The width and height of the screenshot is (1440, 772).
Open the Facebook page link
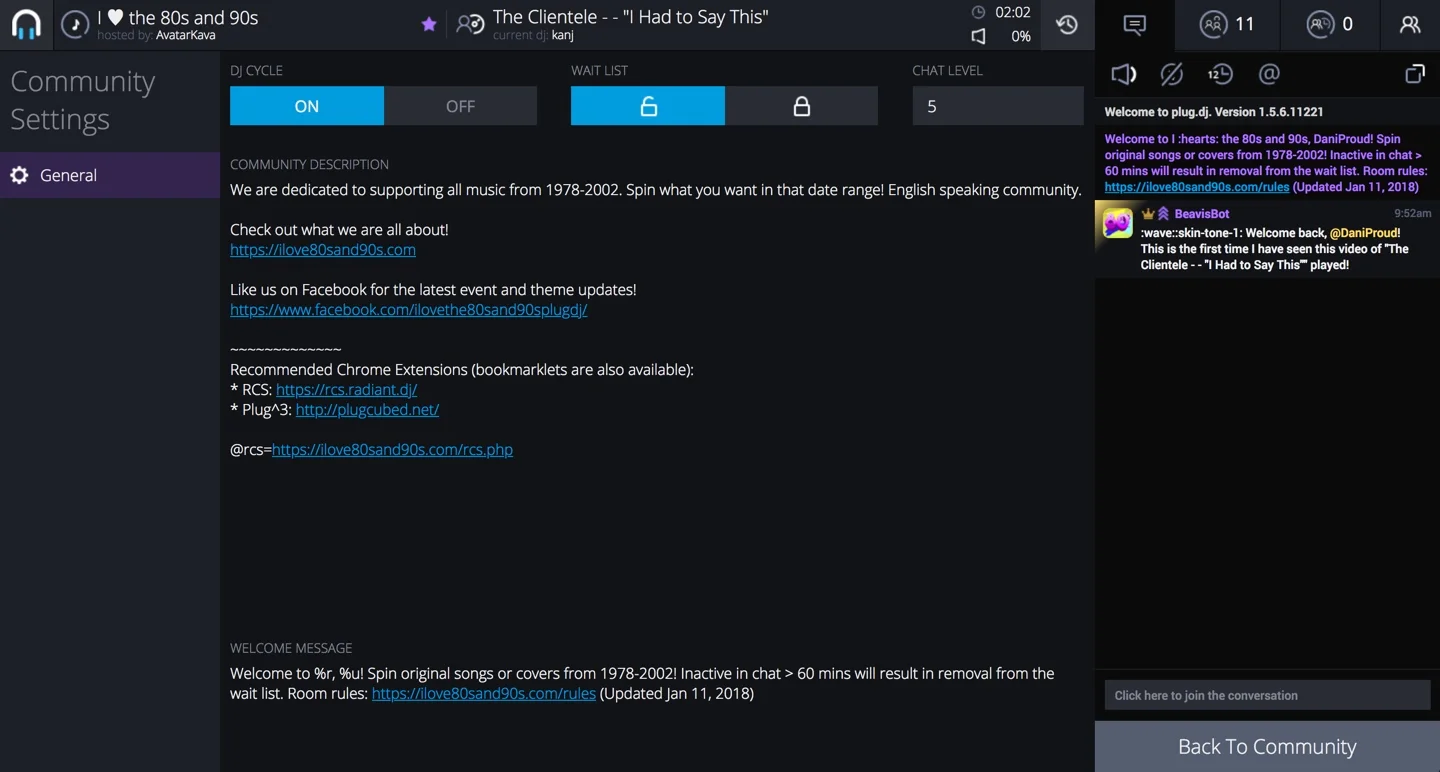tap(408, 310)
